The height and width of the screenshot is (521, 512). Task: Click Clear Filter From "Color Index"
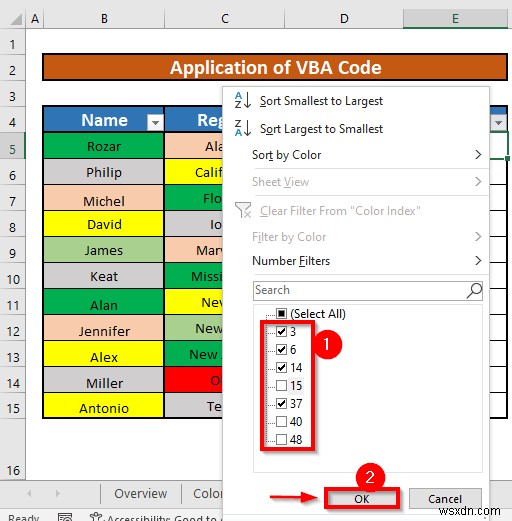pos(340,211)
